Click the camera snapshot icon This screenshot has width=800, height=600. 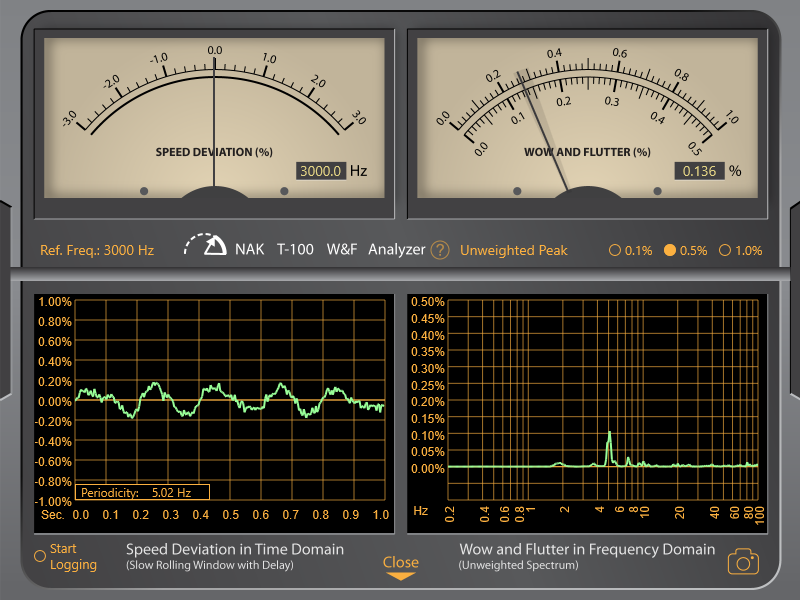pyautogui.click(x=742, y=561)
